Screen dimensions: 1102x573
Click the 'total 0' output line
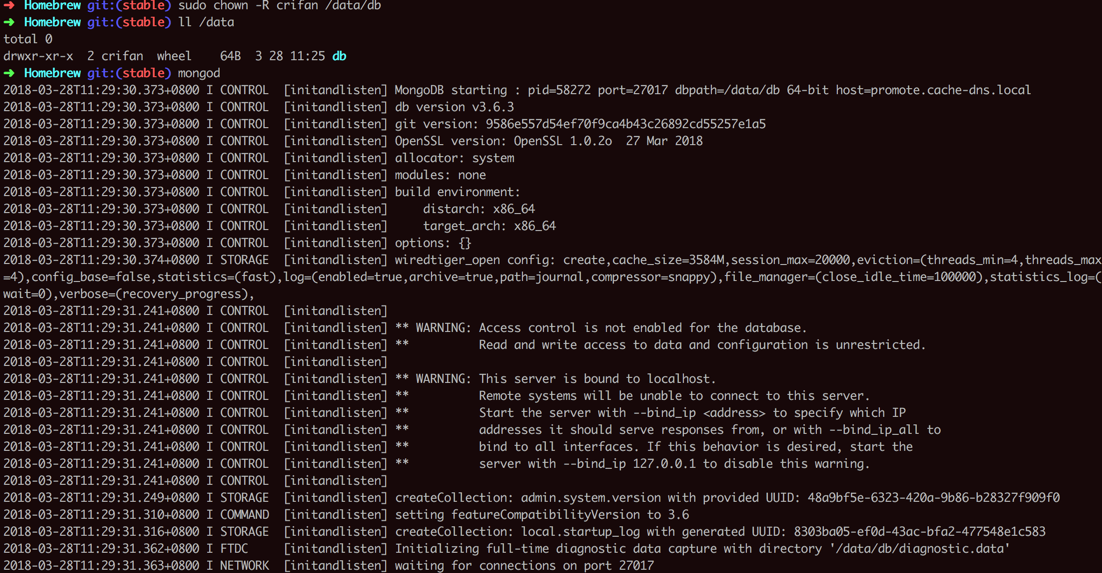click(x=27, y=39)
